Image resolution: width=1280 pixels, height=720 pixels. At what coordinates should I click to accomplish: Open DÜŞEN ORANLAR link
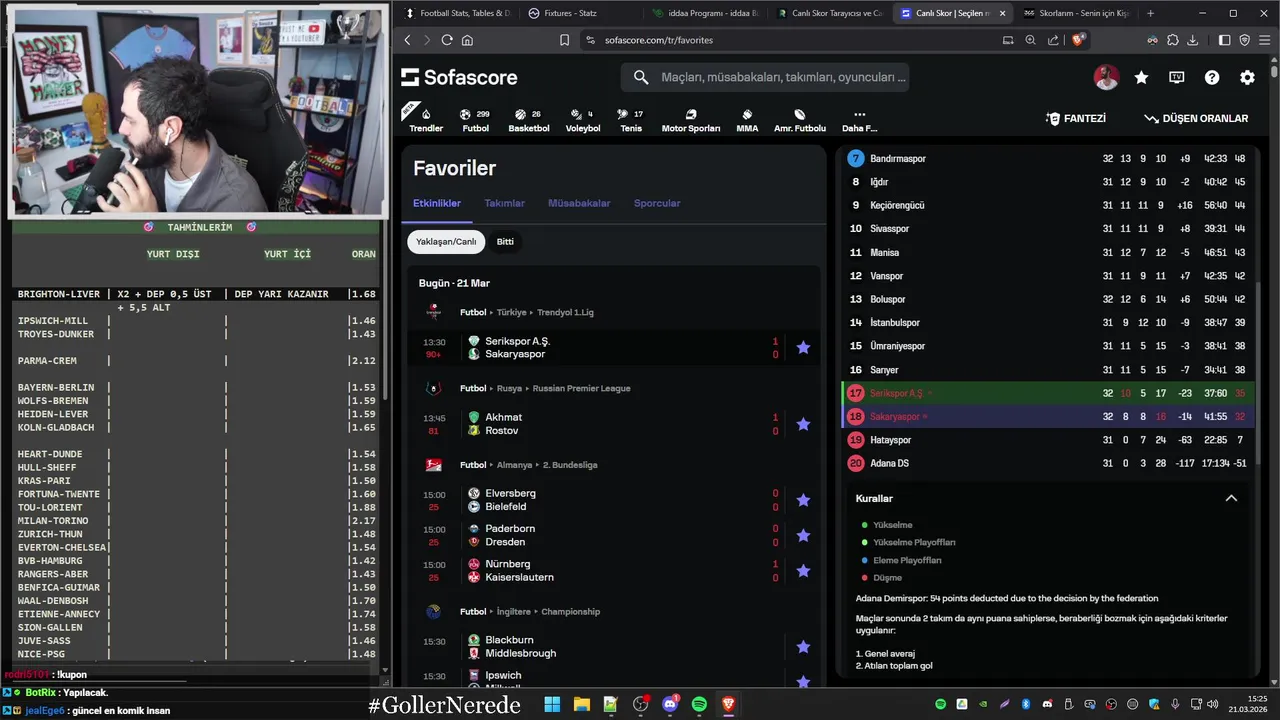(x=1196, y=118)
